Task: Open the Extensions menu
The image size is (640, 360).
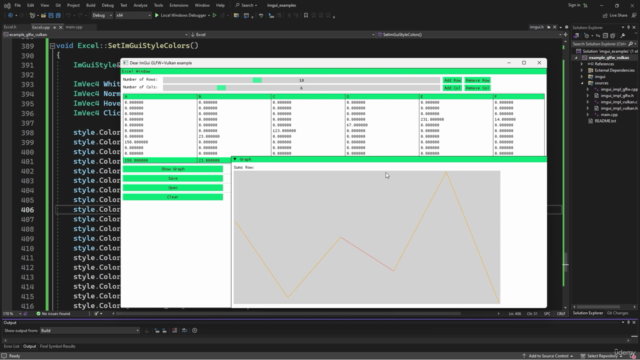Action: [179, 5]
